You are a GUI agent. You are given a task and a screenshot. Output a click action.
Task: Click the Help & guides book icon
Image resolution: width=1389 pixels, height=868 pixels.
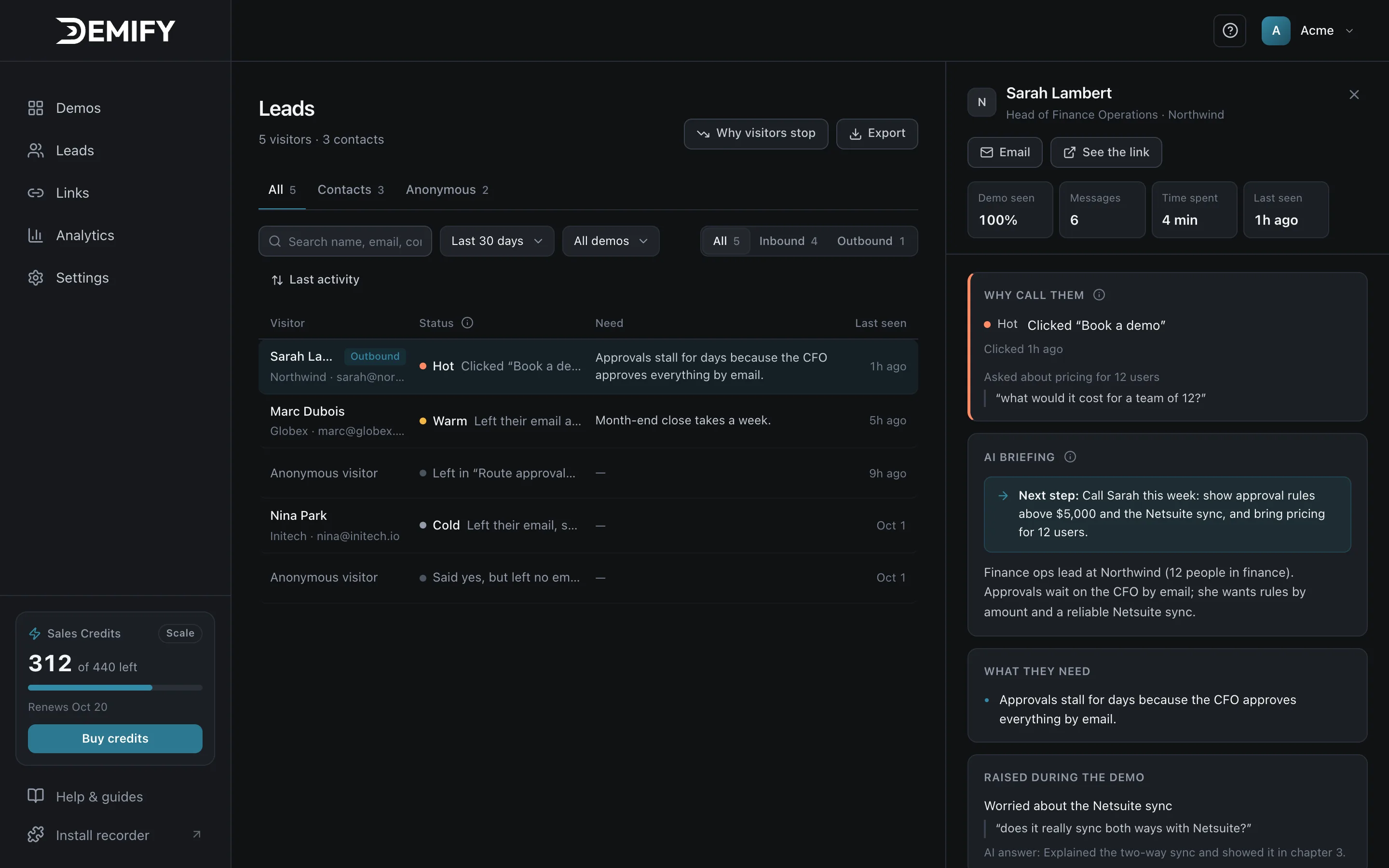click(36, 796)
